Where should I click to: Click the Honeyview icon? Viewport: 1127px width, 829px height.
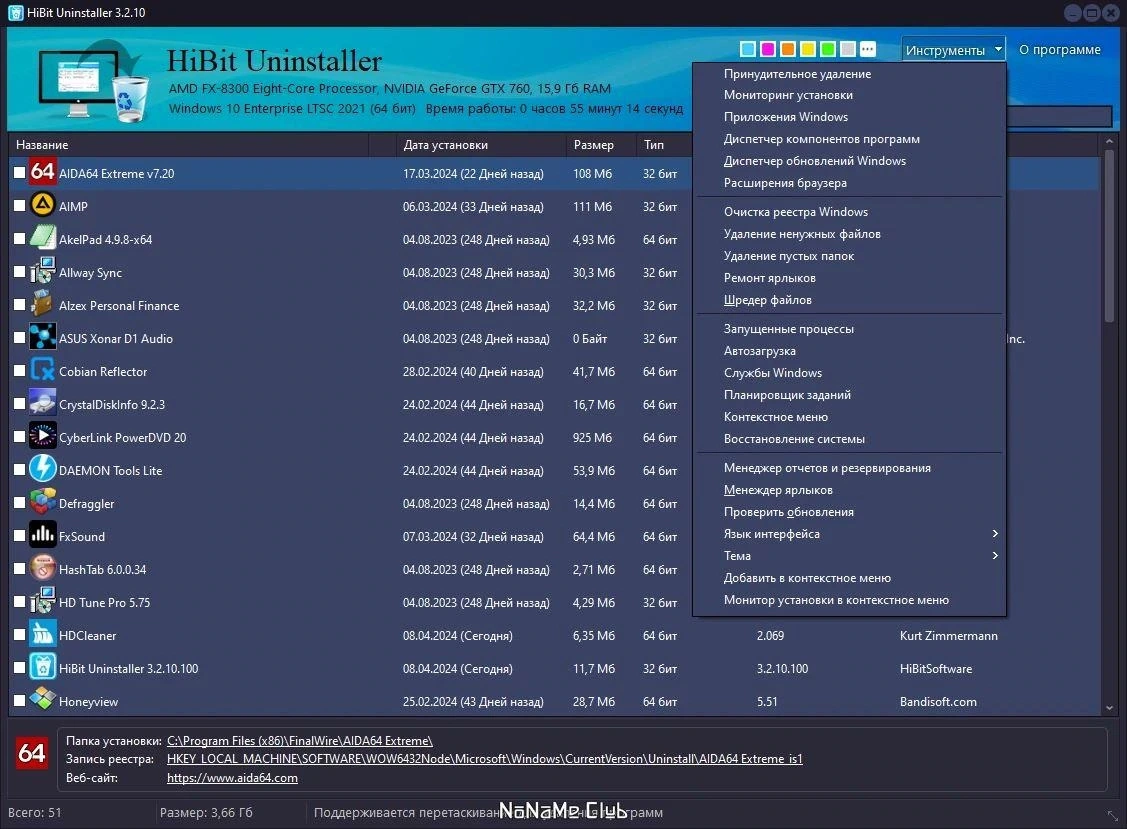click(42, 700)
